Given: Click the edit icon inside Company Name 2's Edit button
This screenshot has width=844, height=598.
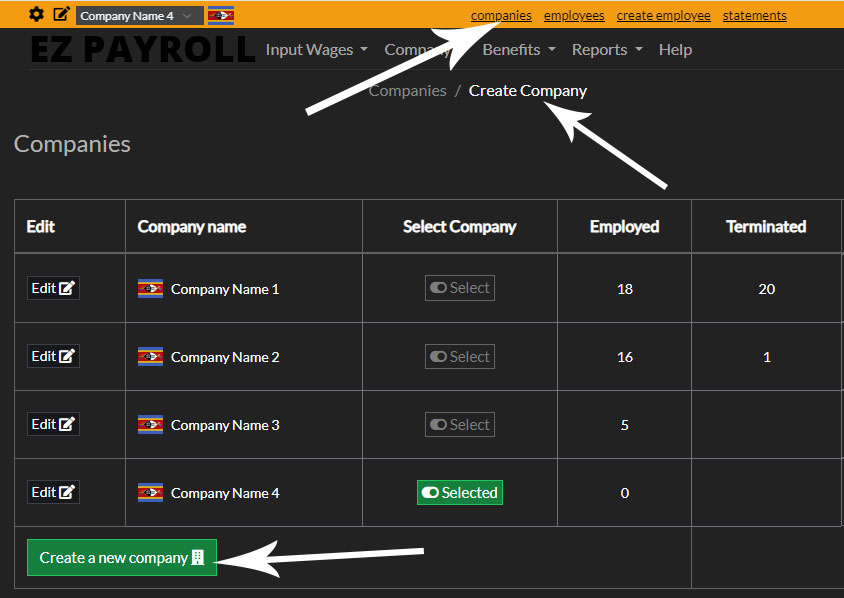Looking at the screenshot, I should tap(66, 355).
